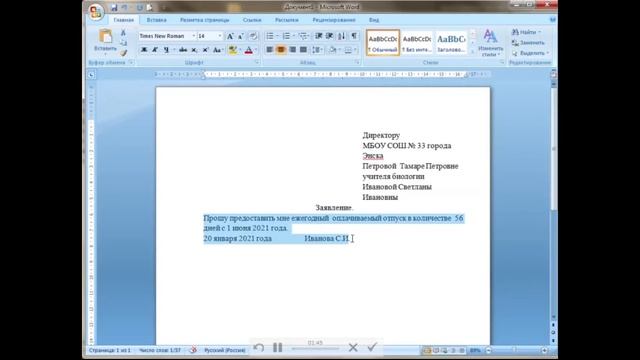Screen dimensions: 640x360
Task: Select the tab stop type at ruler corner
Action: point(91,75)
